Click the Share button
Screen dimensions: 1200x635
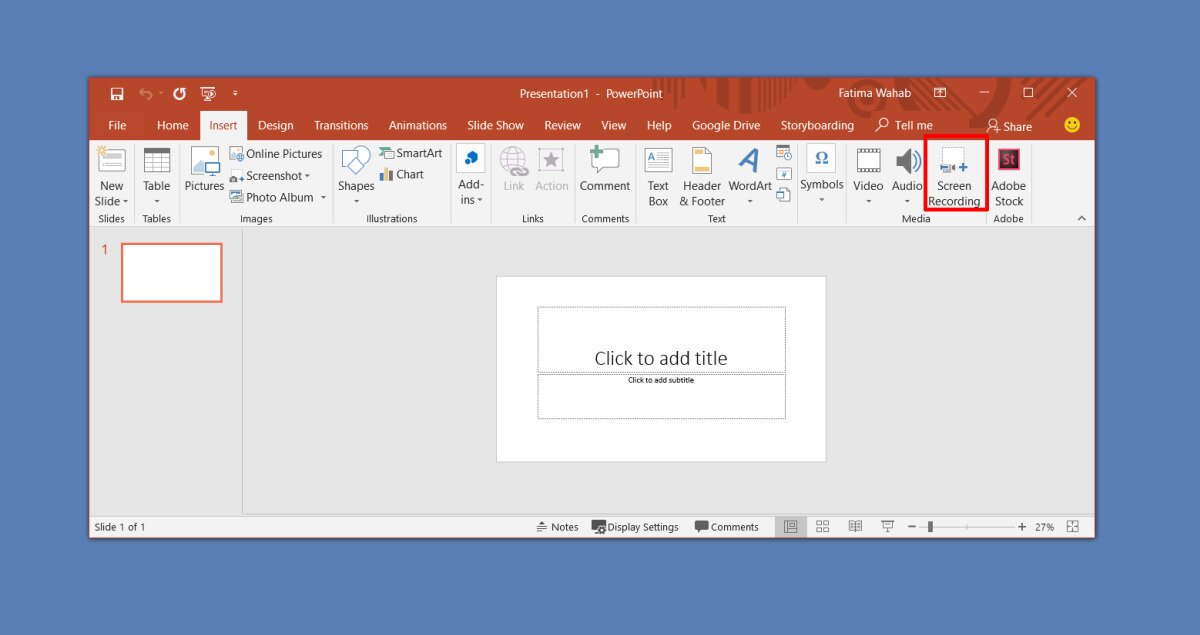click(x=1009, y=126)
